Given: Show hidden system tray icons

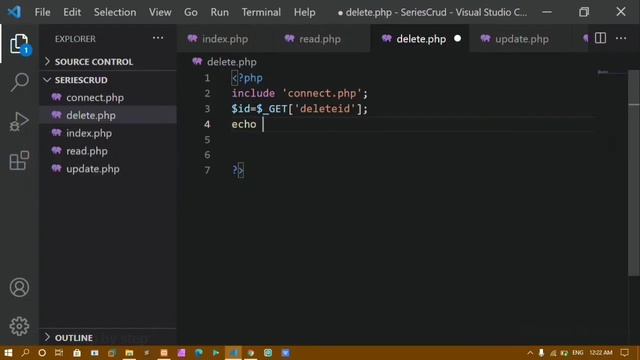Looking at the screenshot, I should [530, 353].
